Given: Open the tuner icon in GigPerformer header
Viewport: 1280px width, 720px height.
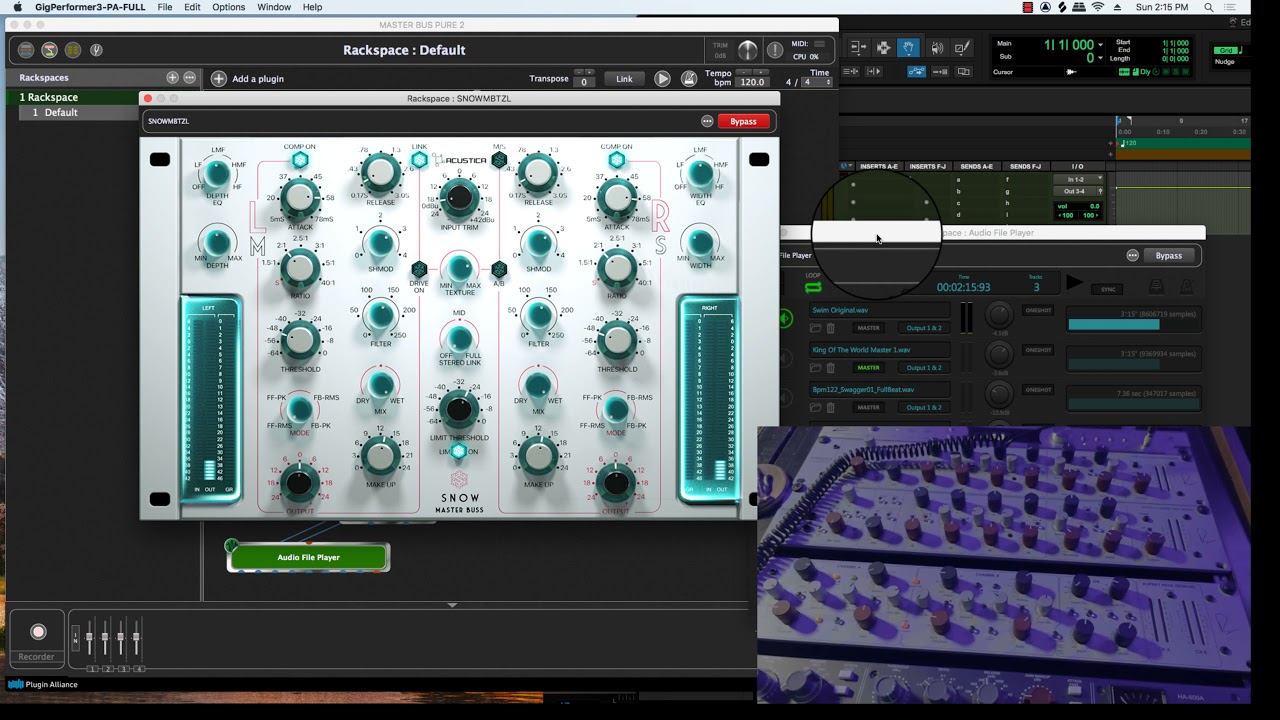Looking at the screenshot, I should (96, 50).
